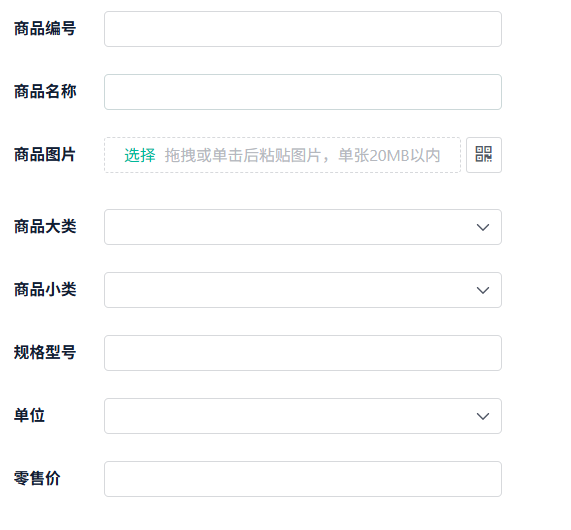Click inside the 零售价 price field
The image size is (571, 530).
pyautogui.click(x=303, y=479)
